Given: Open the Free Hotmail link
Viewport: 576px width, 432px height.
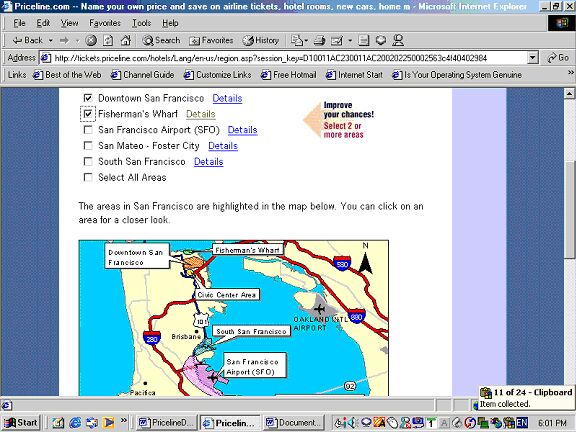Looking at the screenshot, I should (x=288, y=75).
